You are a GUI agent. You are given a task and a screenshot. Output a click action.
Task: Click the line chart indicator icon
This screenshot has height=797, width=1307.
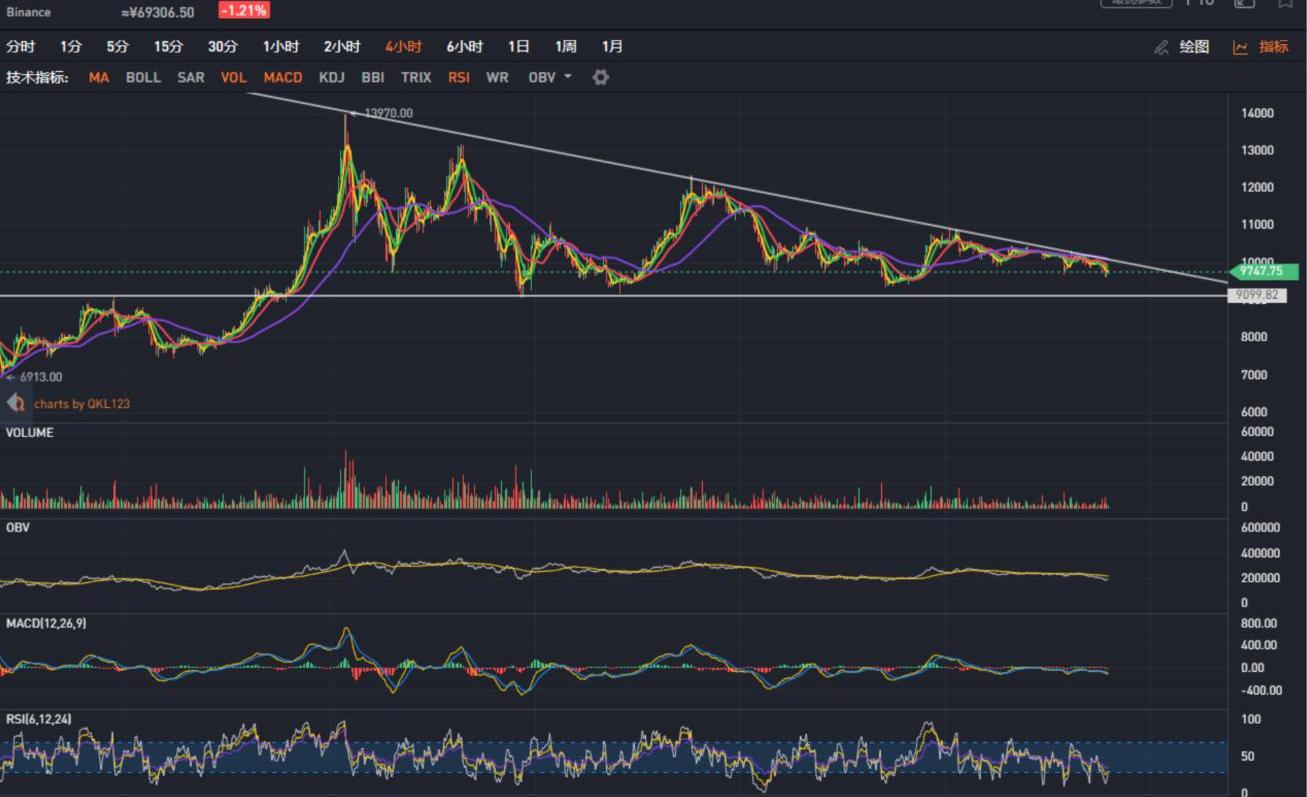pyautogui.click(x=1240, y=47)
